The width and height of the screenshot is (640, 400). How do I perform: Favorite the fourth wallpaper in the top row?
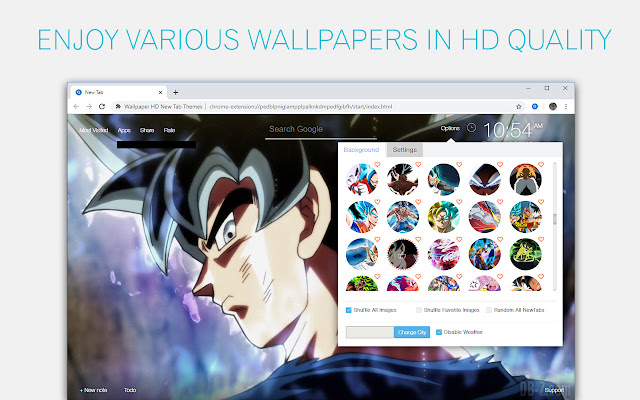[x=500, y=164]
